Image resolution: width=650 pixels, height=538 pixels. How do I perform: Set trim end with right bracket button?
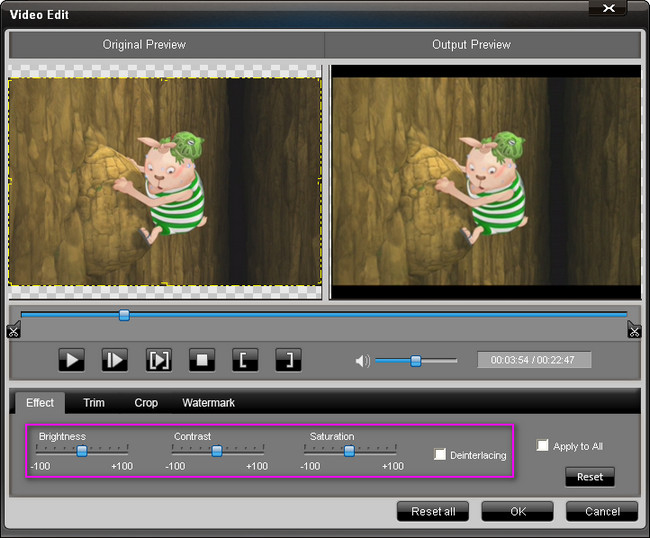pyautogui.click(x=289, y=360)
